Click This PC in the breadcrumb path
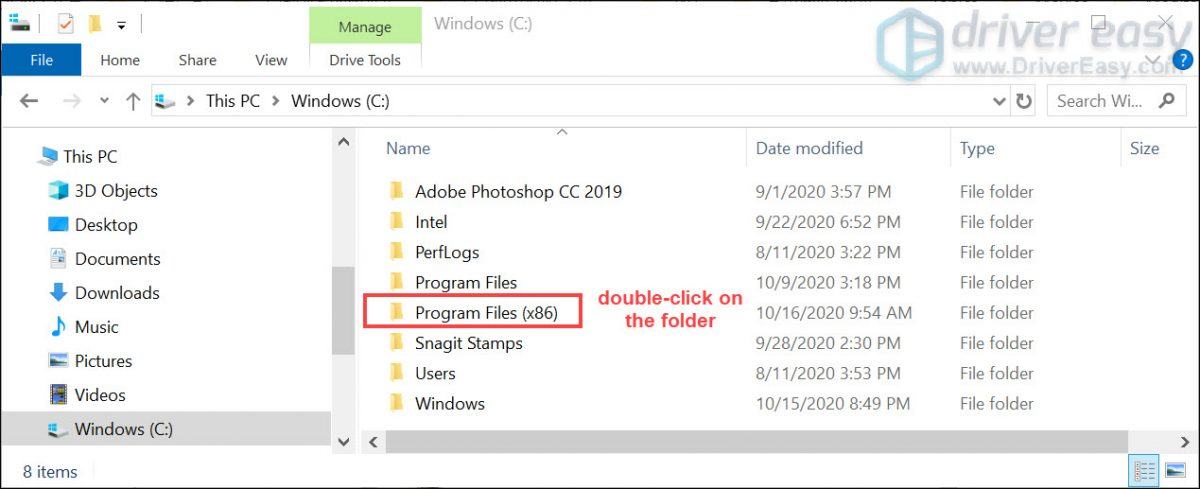This screenshot has width=1200, height=489. coord(233,101)
